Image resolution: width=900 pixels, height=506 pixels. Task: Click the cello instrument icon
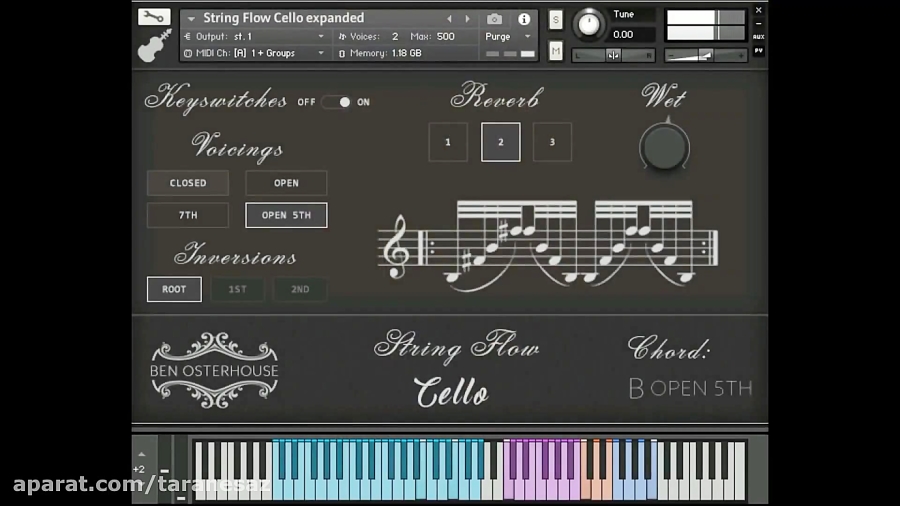click(154, 46)
